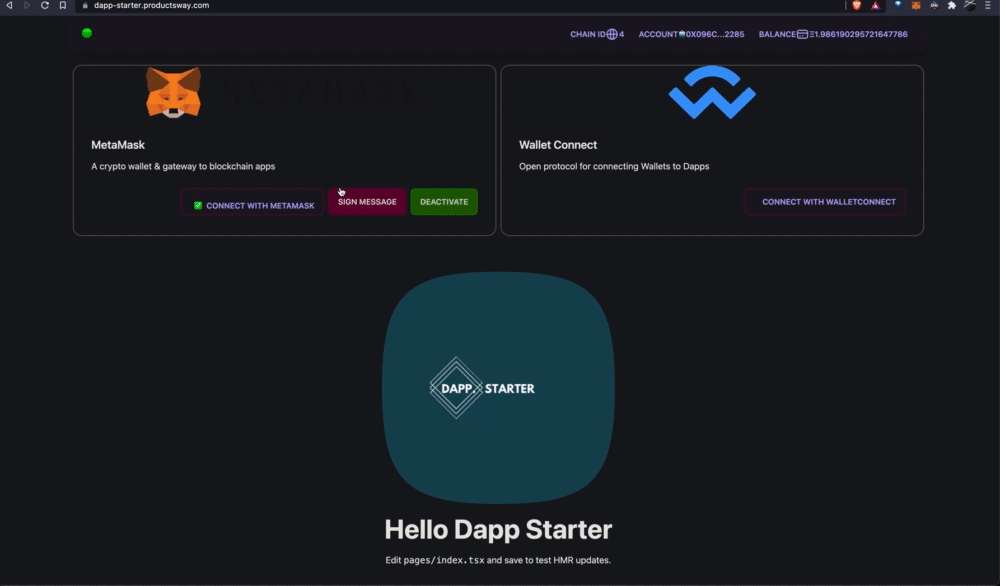Click the blue WalletConnect logo
This screenshot has height=586, width=1000.
coord(712,92)
